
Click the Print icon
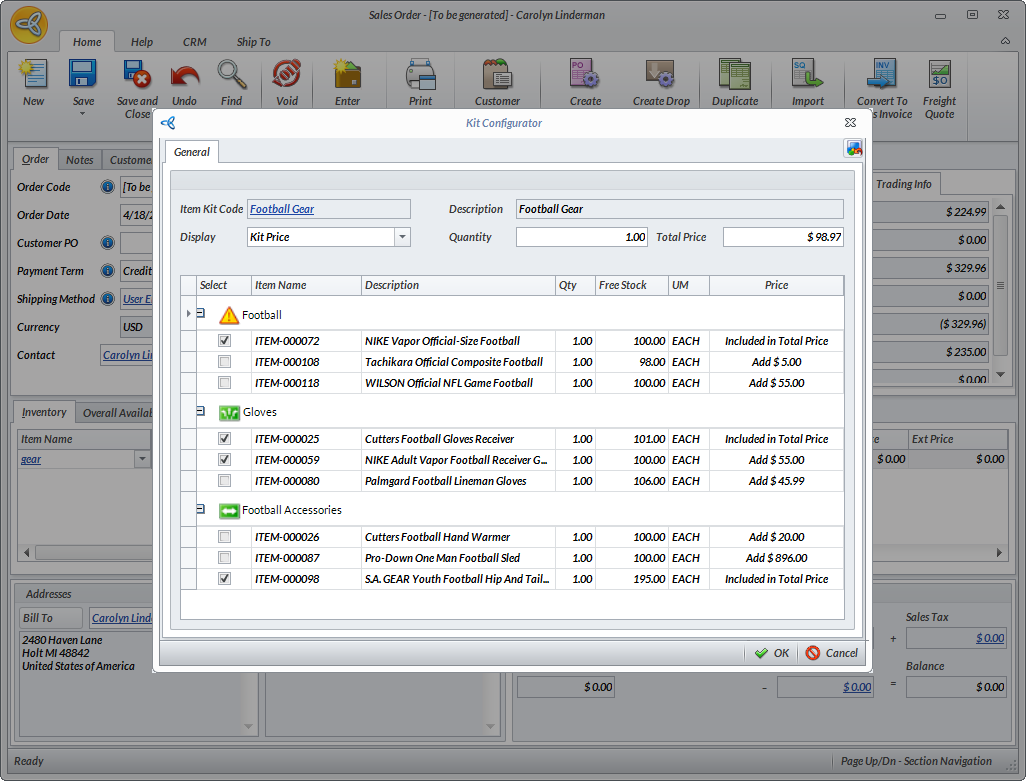click(x=420, y=76)
